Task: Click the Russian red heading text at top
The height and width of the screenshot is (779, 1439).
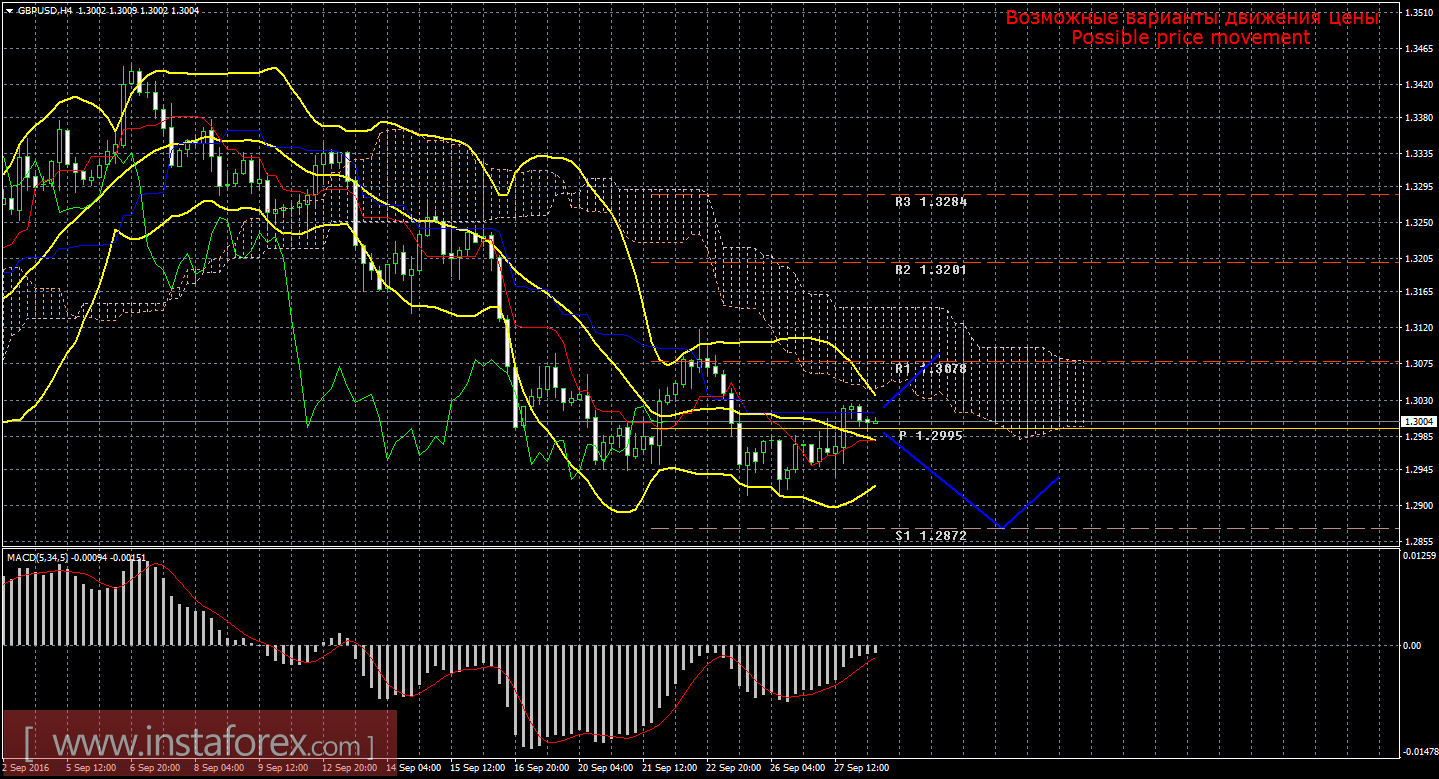Action: click(1192, 17)
